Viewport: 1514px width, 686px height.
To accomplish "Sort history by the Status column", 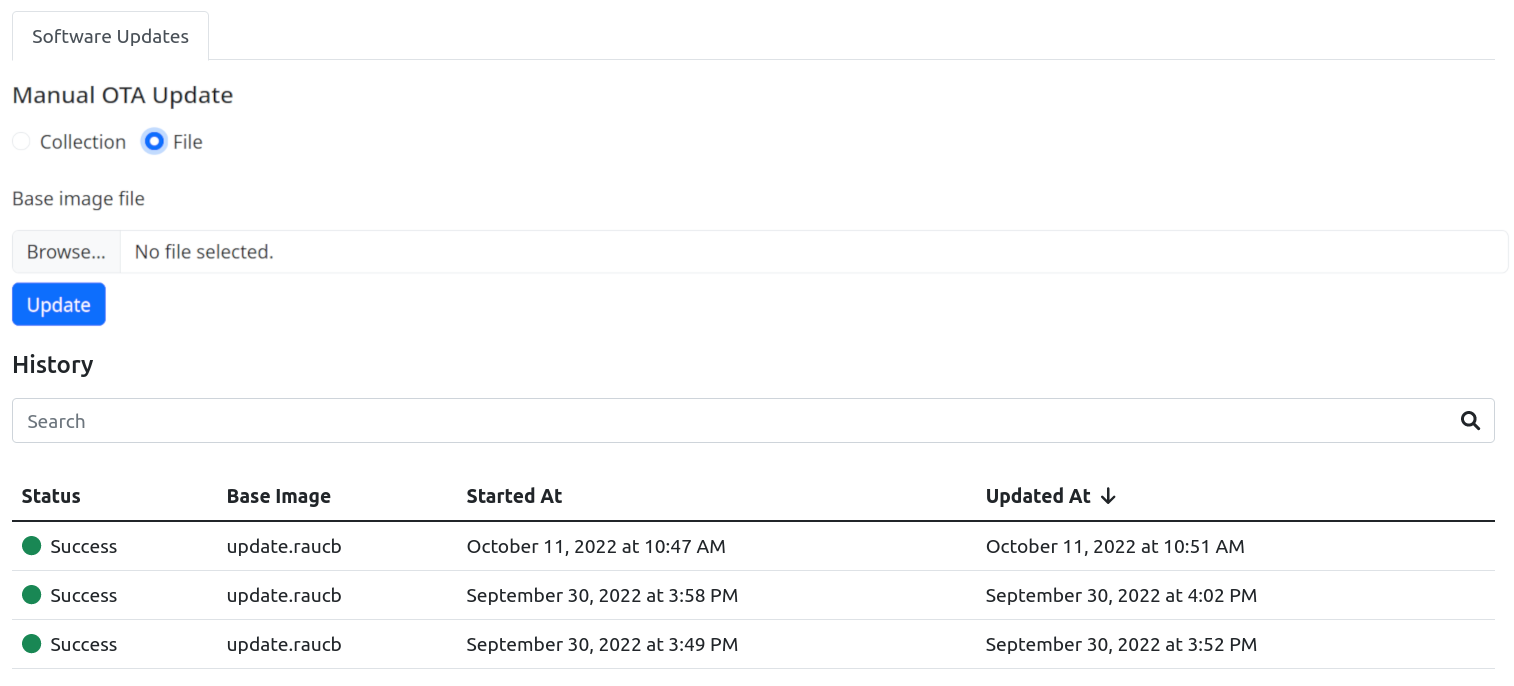I will (50, 495).
